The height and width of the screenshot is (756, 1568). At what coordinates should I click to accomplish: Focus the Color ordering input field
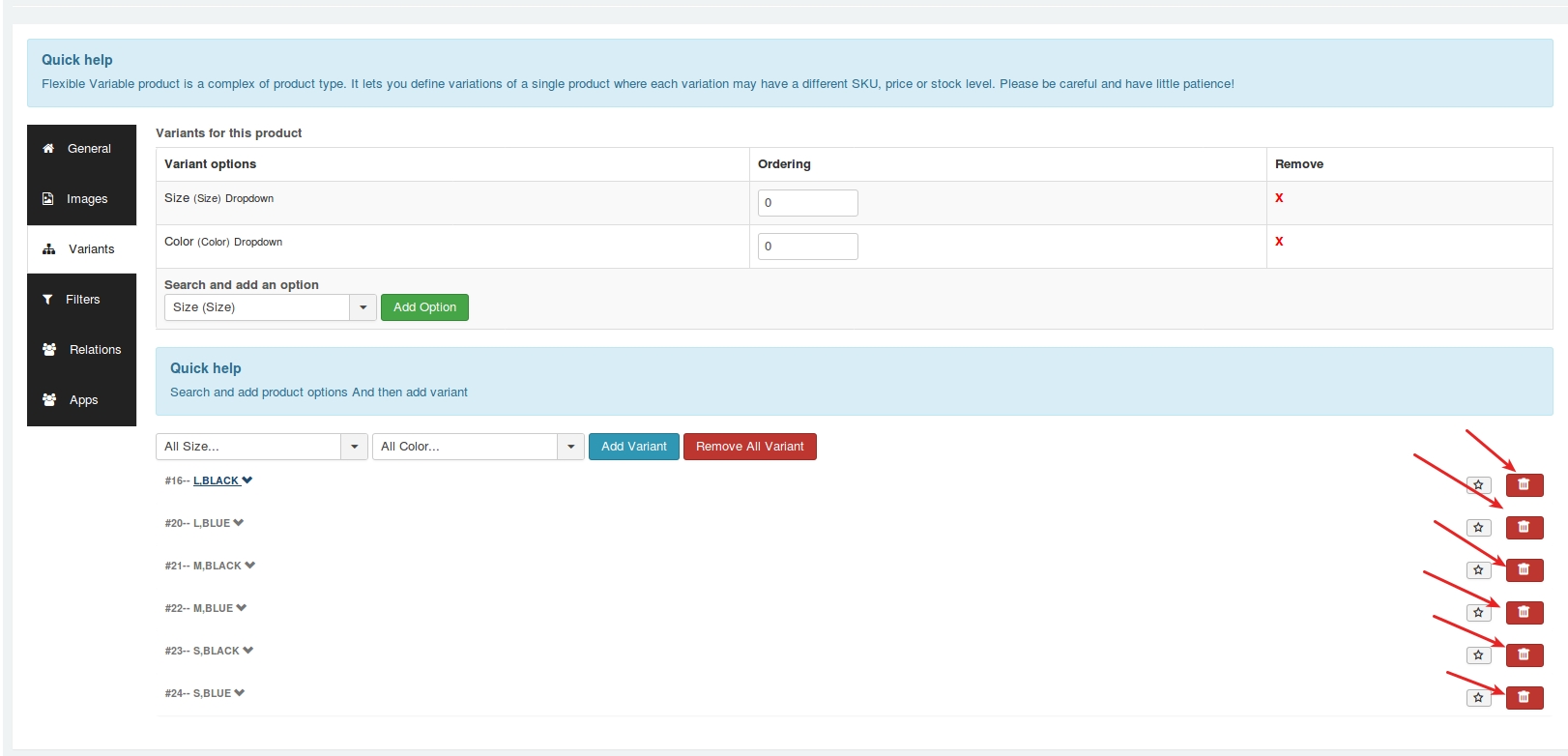[x=808, y=247]
